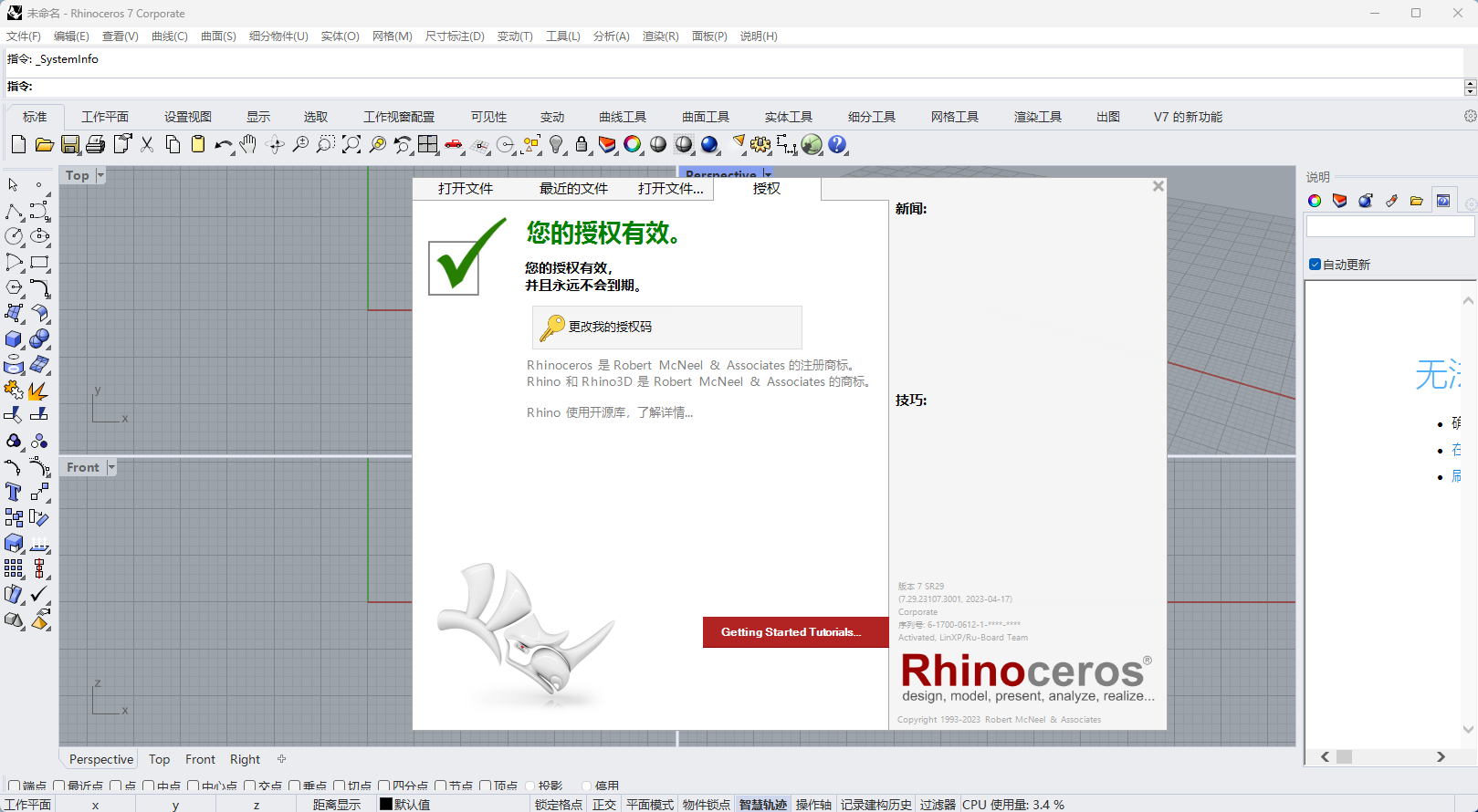Select the Box solid tool
This screenshot has height=812, width=1478.
pyautogui.click(x=14, y=338)
